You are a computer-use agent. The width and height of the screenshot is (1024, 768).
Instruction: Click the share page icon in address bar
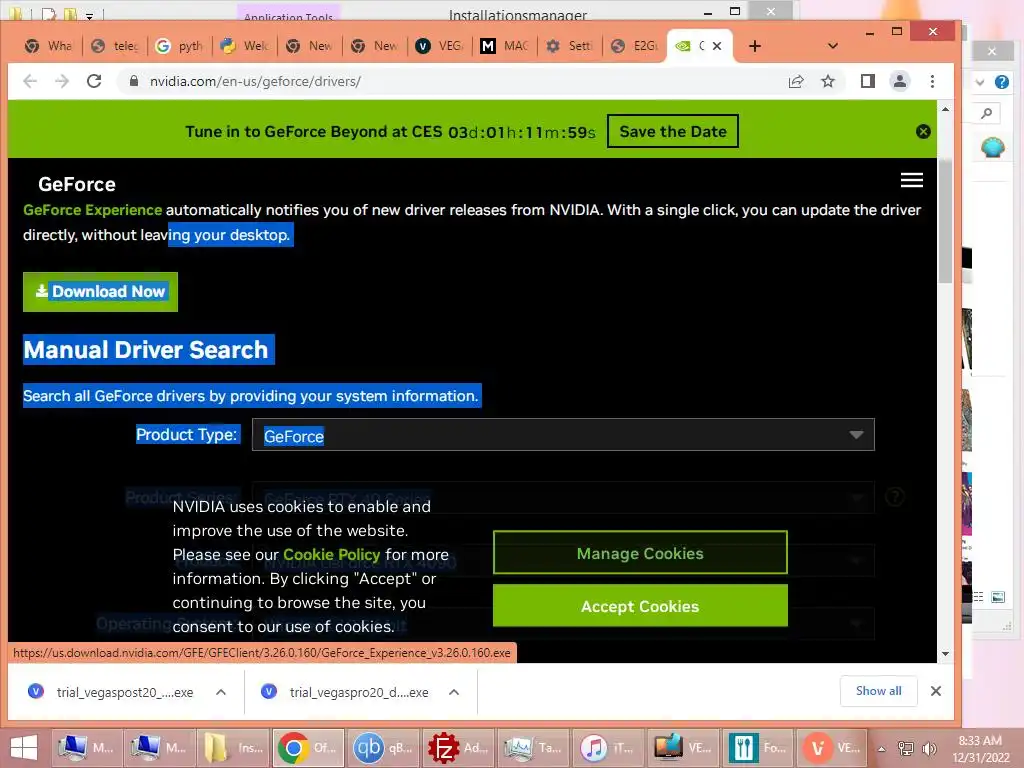pyautogui.click(x=796, y=81)
